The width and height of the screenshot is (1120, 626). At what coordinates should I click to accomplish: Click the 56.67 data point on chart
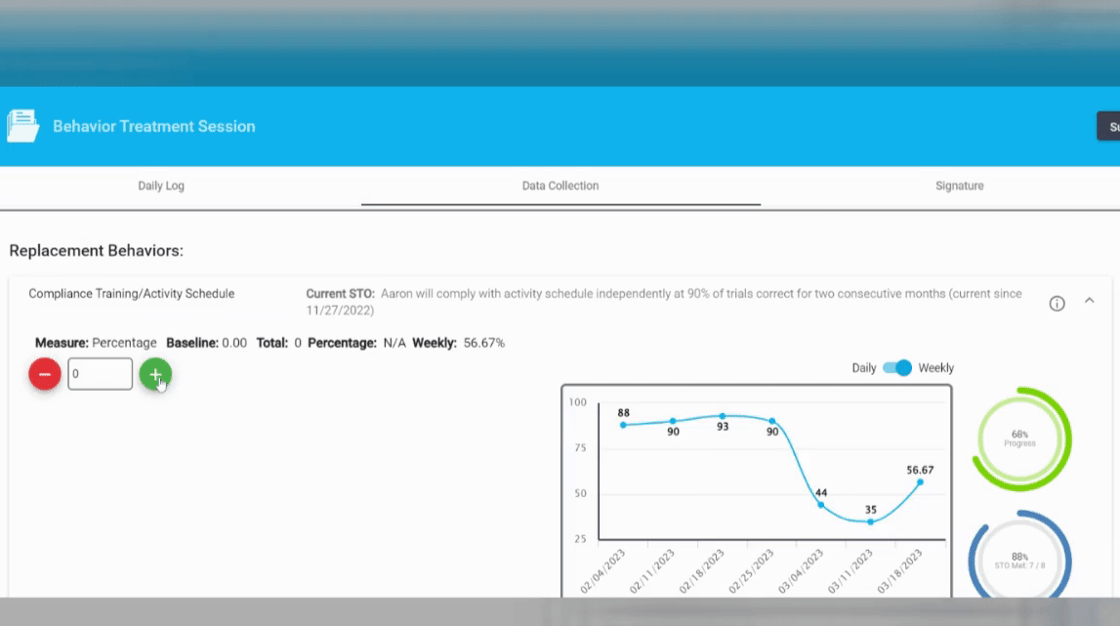920,482
